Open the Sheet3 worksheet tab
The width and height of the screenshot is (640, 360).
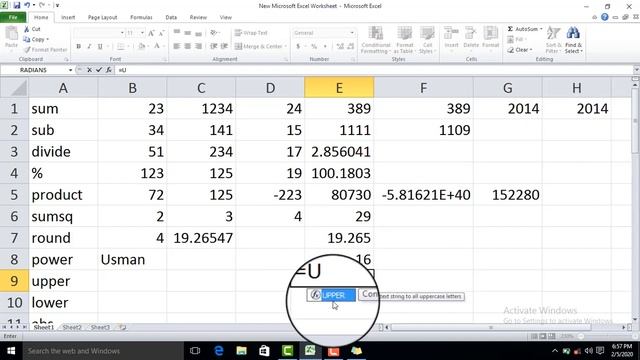100,327
